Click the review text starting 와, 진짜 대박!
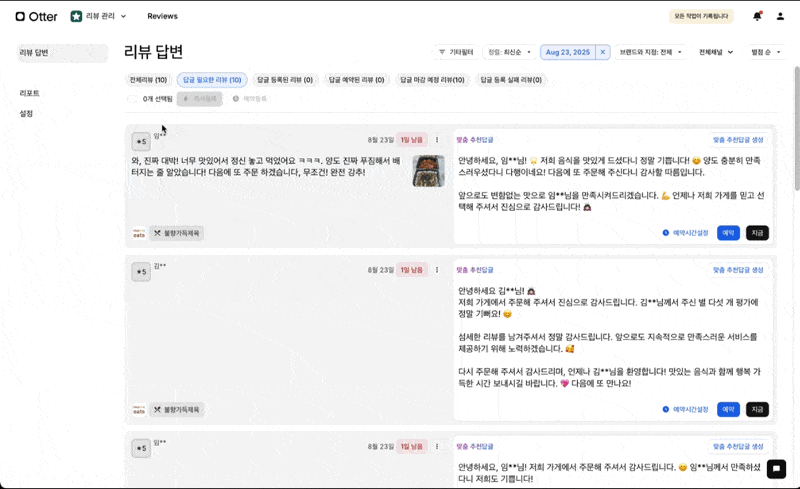800x489 pixels. pos(266,166)
